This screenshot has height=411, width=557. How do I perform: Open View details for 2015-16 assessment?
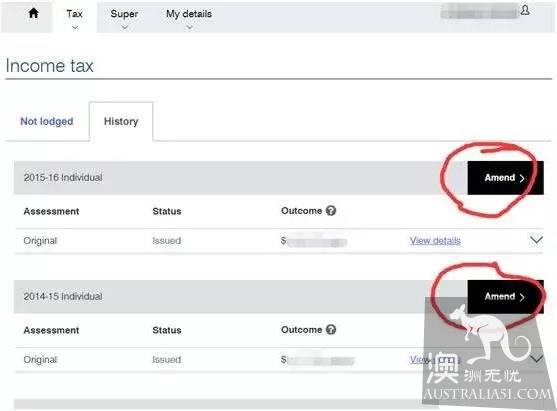pyautogui.click(x=435, y=241)
